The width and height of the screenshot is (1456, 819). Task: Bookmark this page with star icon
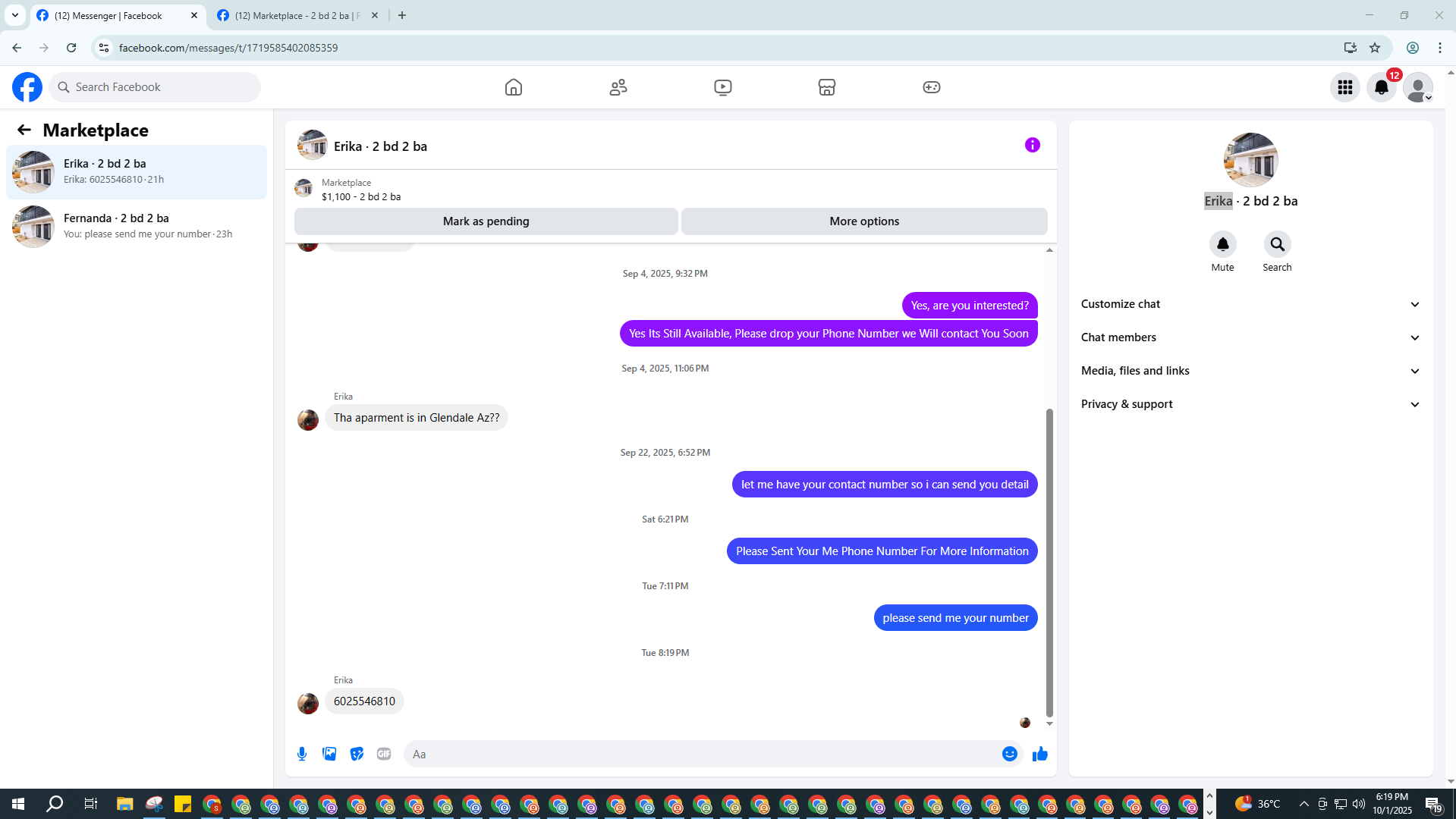tap(1375, 48)
